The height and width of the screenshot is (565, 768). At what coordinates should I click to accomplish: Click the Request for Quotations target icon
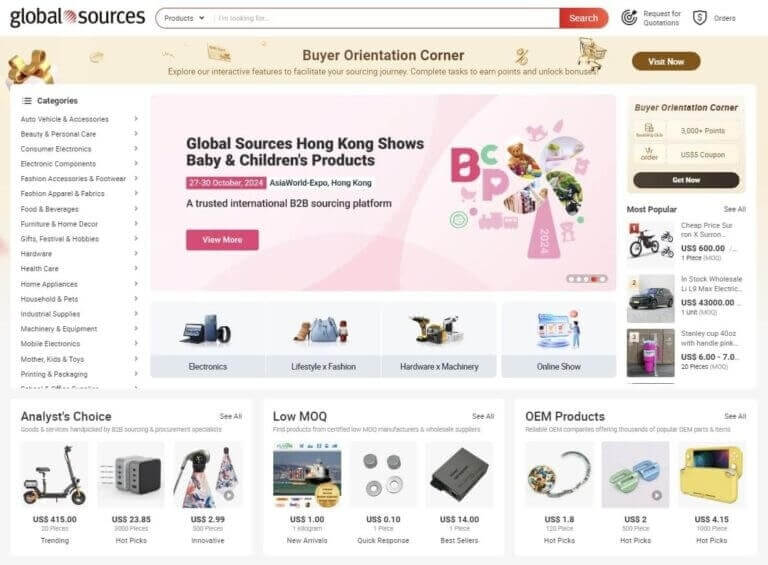coord(629,18)
